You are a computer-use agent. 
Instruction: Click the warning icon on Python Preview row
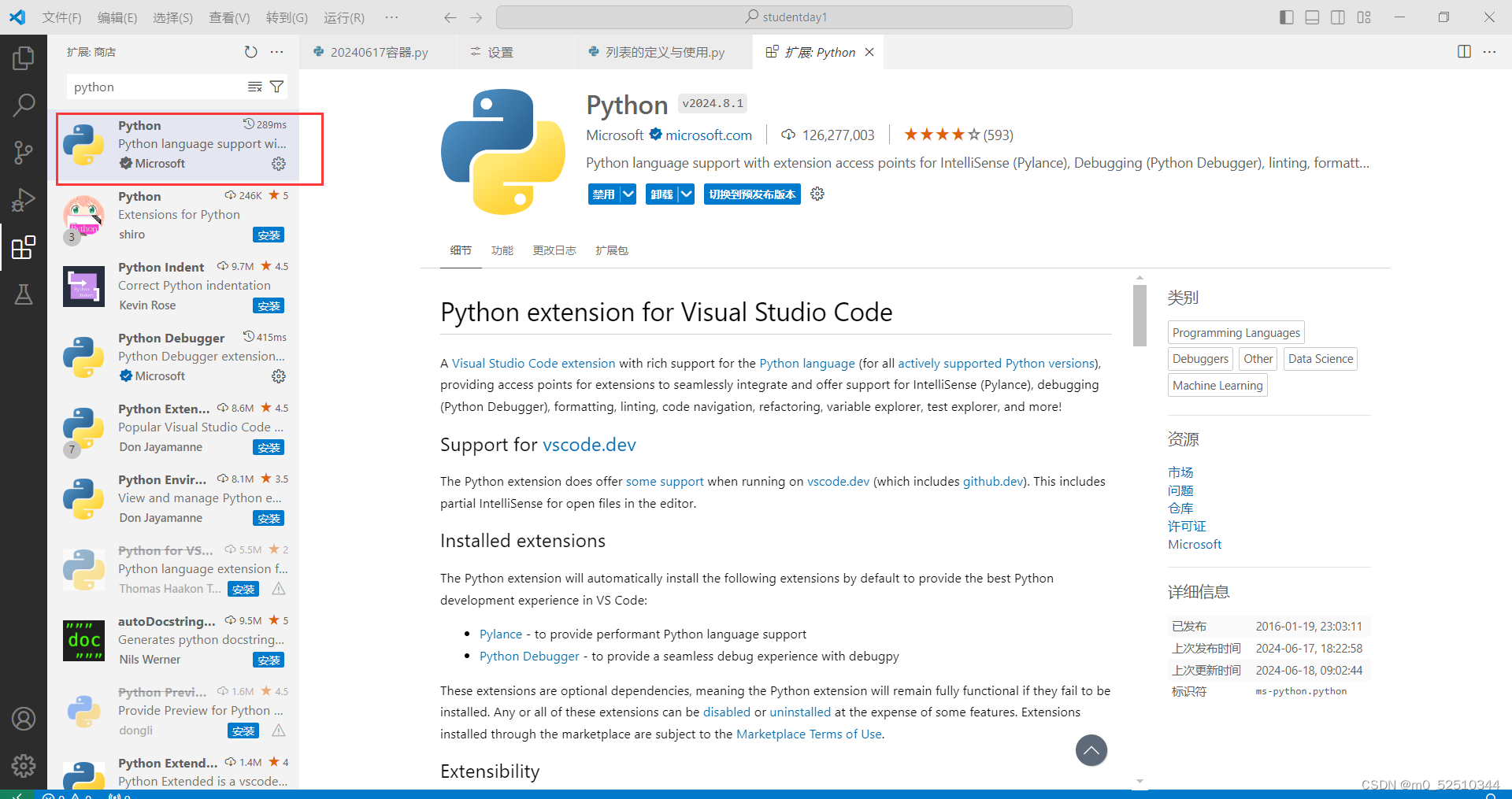coord(279,731)
